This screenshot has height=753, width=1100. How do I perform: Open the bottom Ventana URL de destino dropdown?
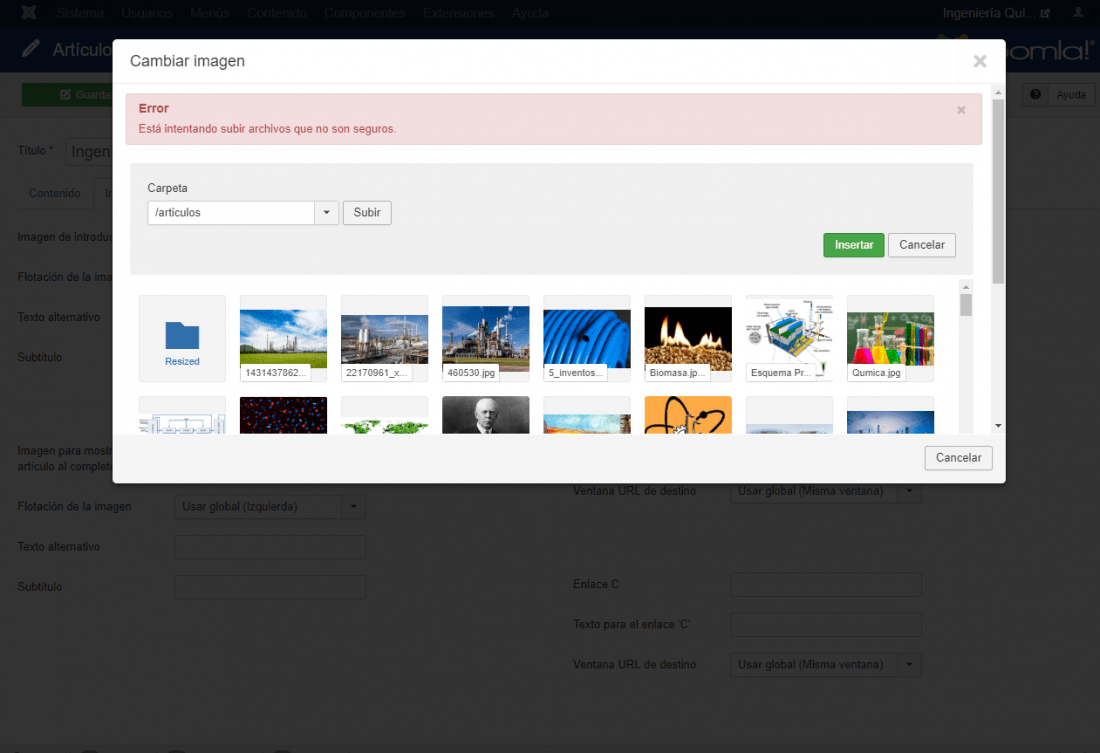826,665
